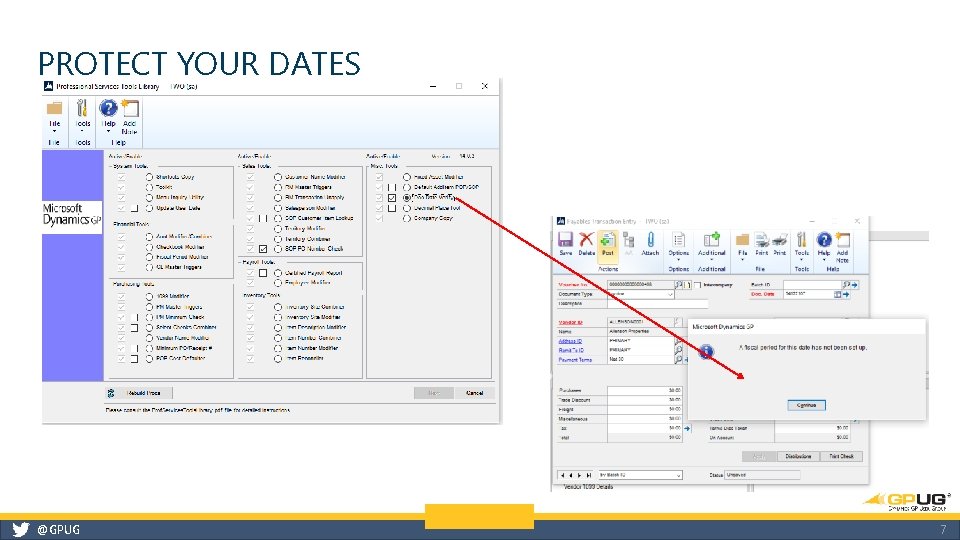Click the Rebuild Procs icon button

[x=139, y=393]
